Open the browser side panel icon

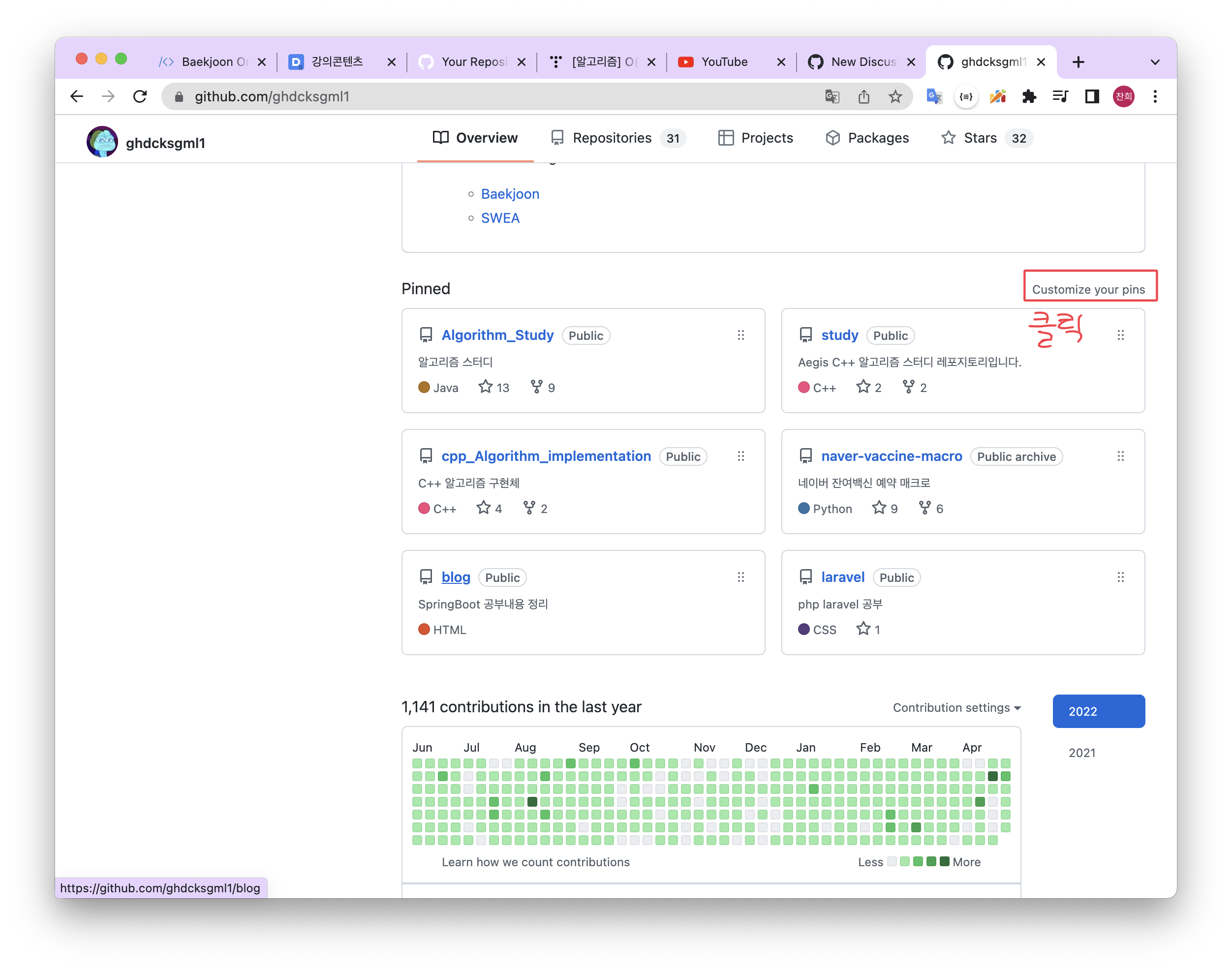1092,96
